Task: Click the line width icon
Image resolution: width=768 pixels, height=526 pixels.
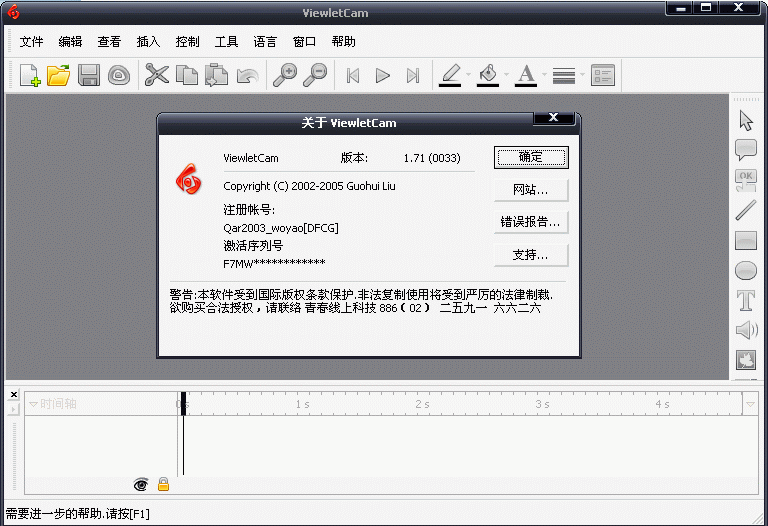Action: pyautogui.click(x=564, y=76)
